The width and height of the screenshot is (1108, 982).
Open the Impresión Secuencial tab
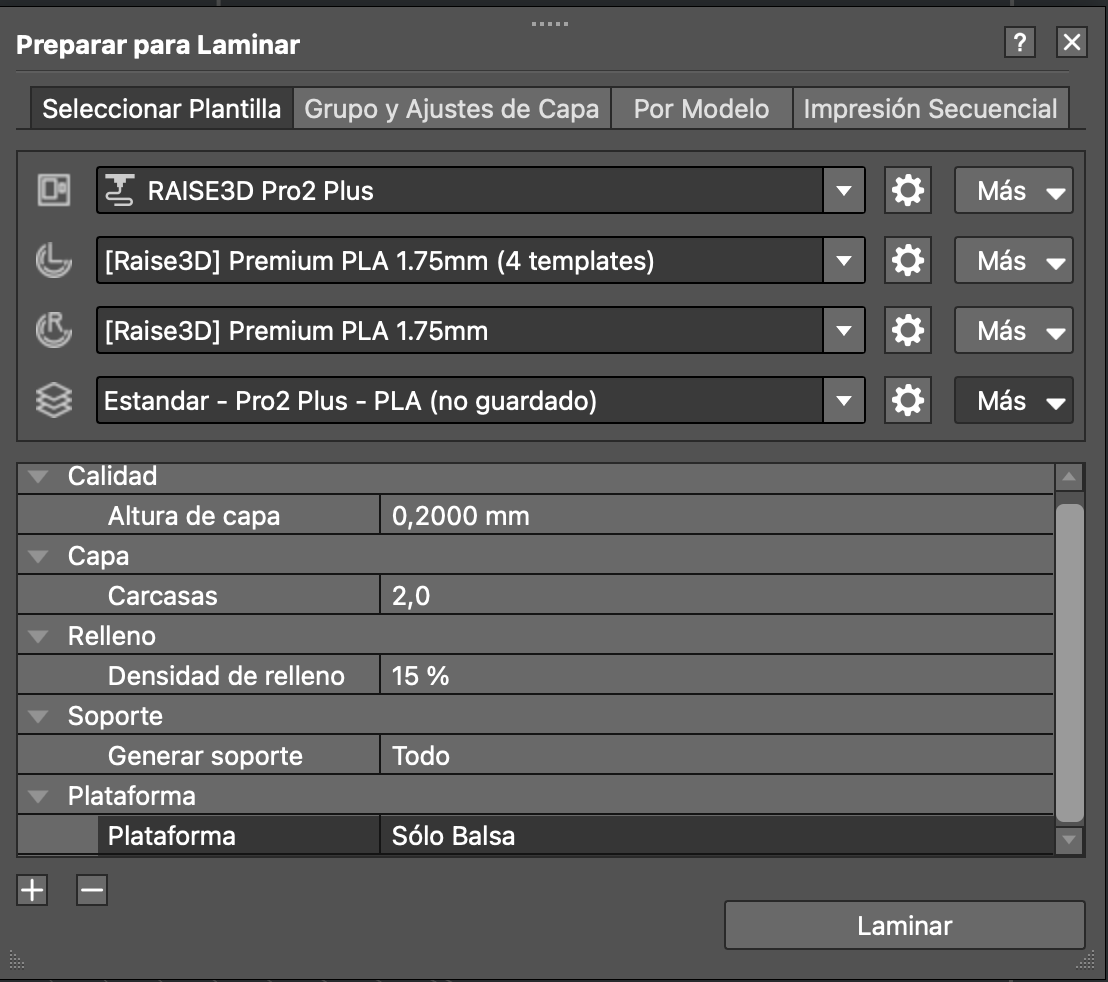pyautogui.click(x=930, y=109)
